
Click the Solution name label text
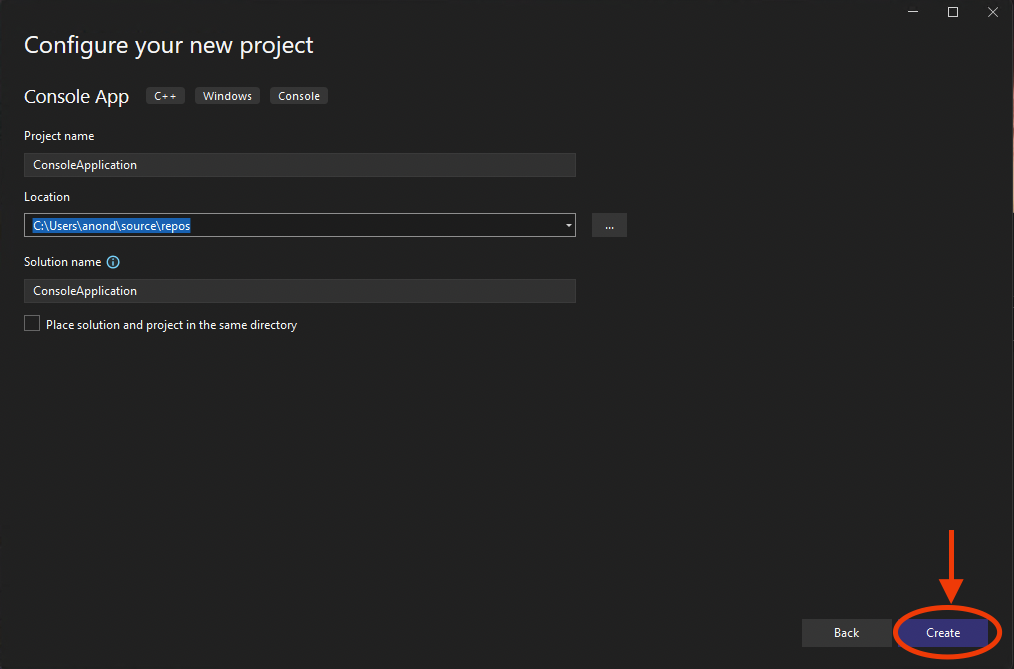point(62,262)
